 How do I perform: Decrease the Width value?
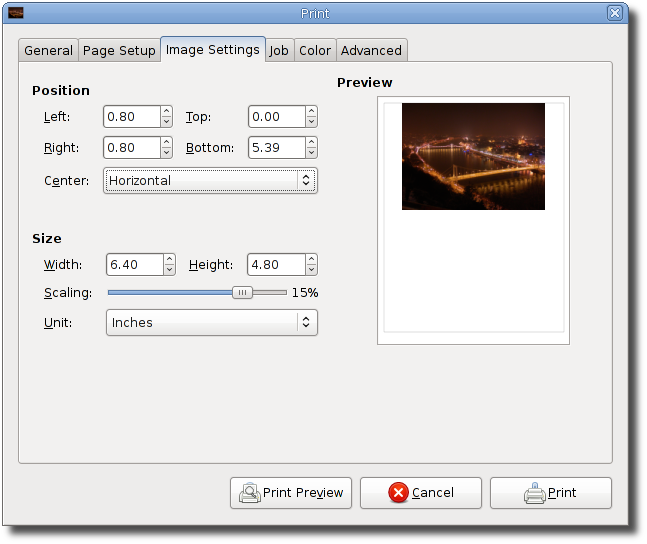coord(170,270)
